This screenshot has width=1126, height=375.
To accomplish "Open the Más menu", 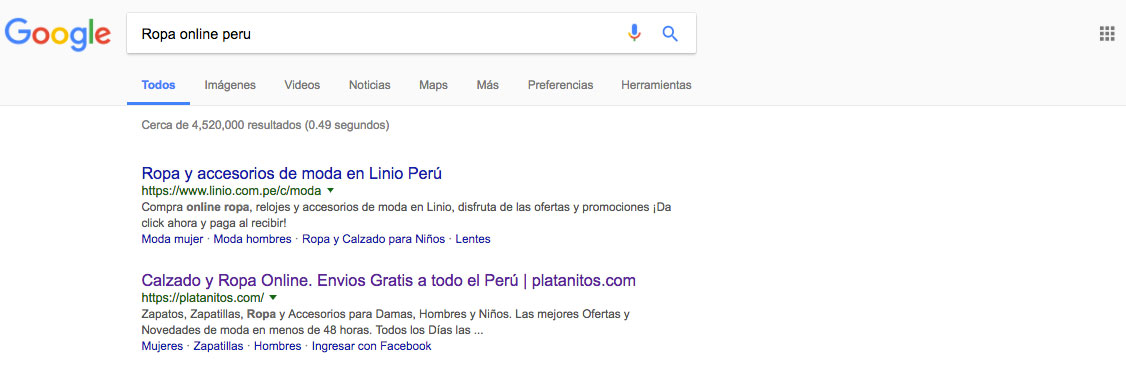I will click(x=488, y=85).
